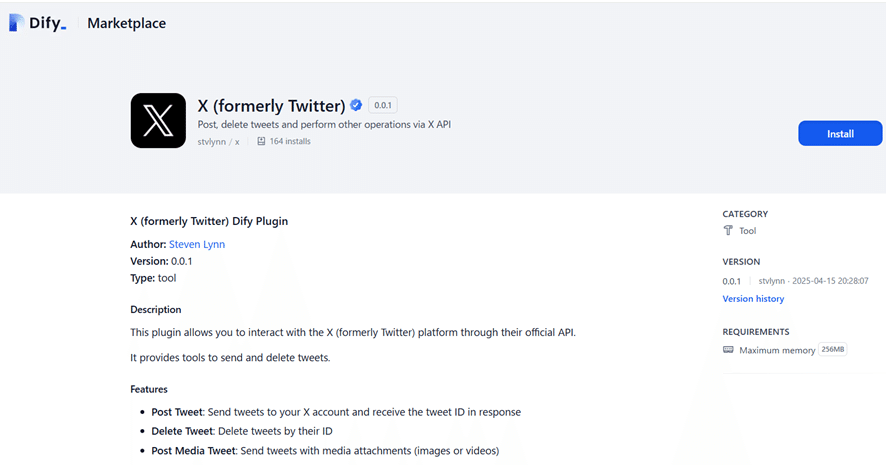The height and width of the screenshot is (465, 886).
Task: Click the Dify logo in the header
Action: click(37, 23)
